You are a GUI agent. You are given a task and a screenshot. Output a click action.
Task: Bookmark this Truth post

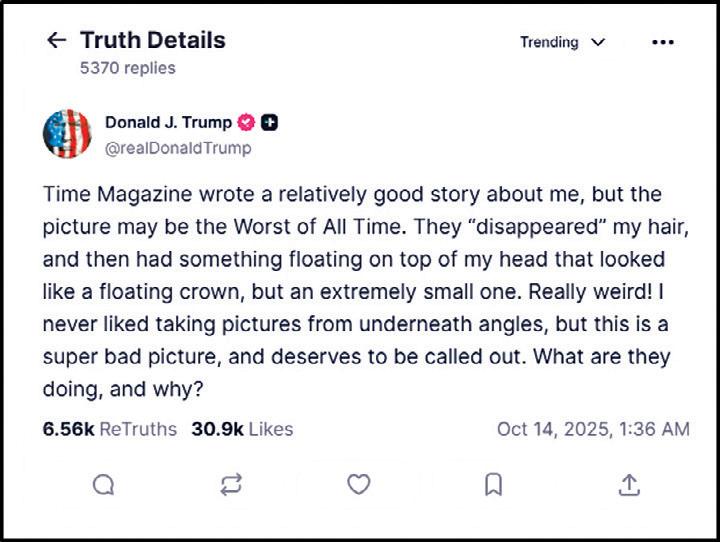point(493,485)
